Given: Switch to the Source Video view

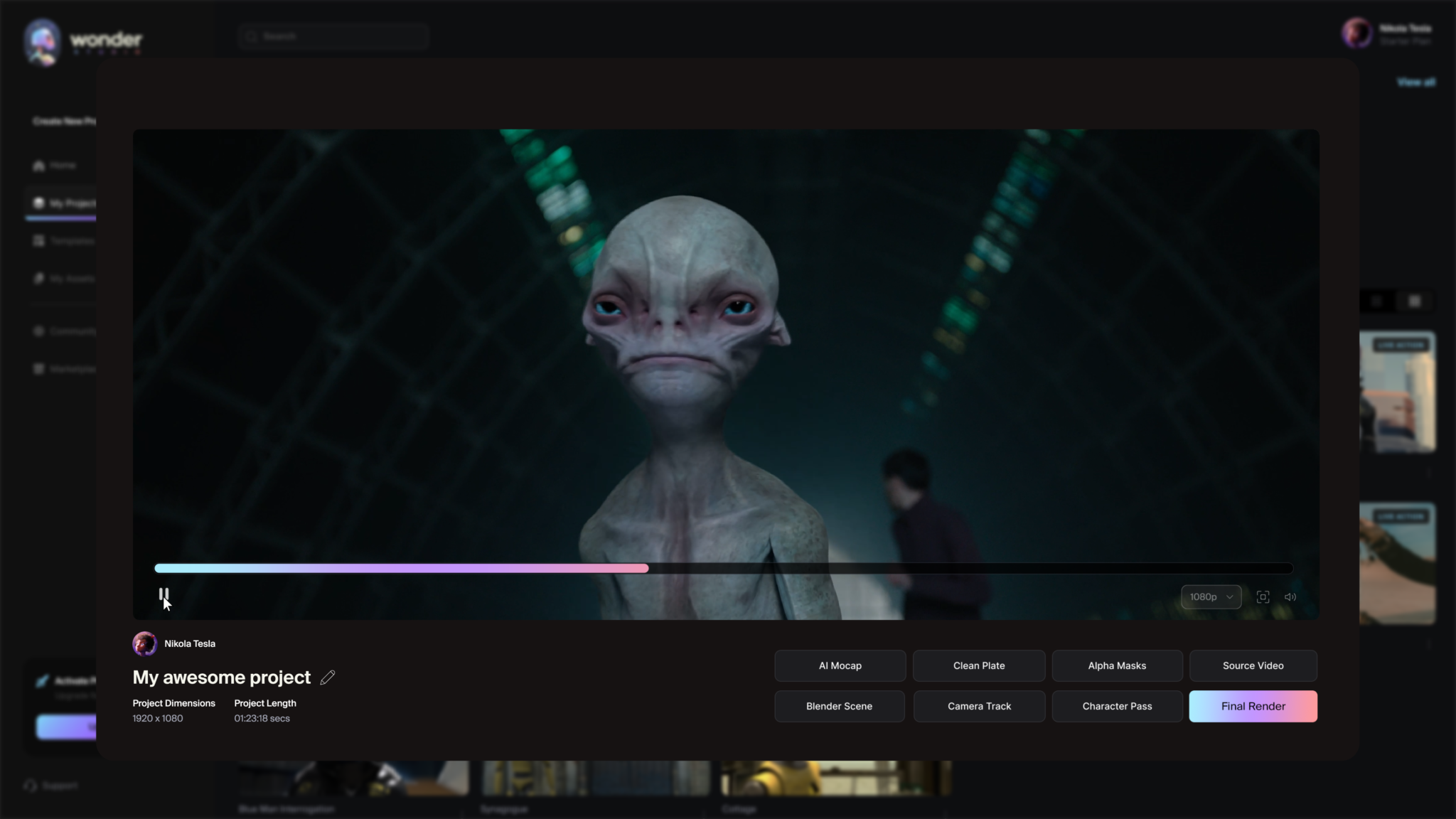Looking at the screenshot, I should pyautogui.click(x=1253, y=665).
